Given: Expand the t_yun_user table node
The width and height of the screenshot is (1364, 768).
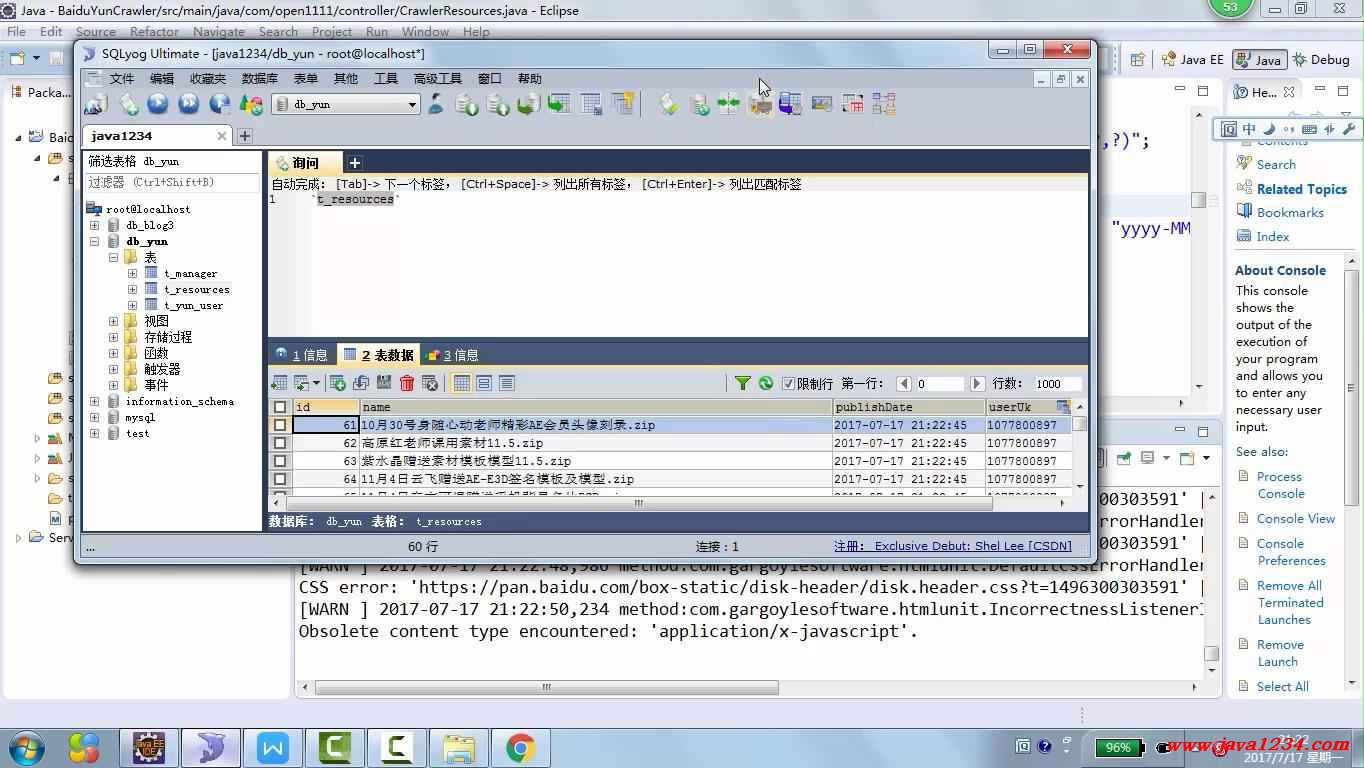Looking at the screenshot, I should [x=132, y=305].
